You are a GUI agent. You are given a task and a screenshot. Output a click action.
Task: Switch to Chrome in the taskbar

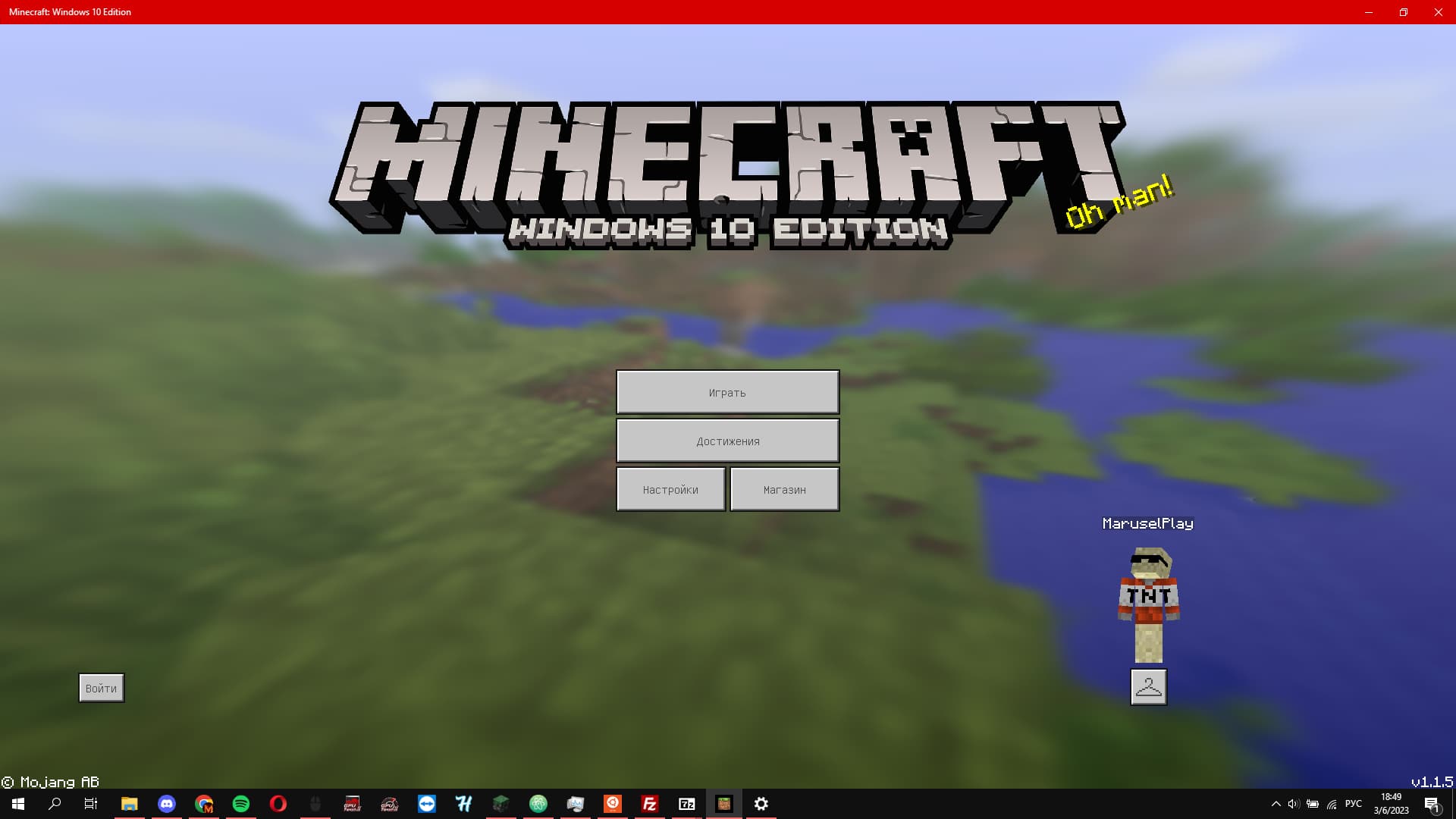pos(203,804)
